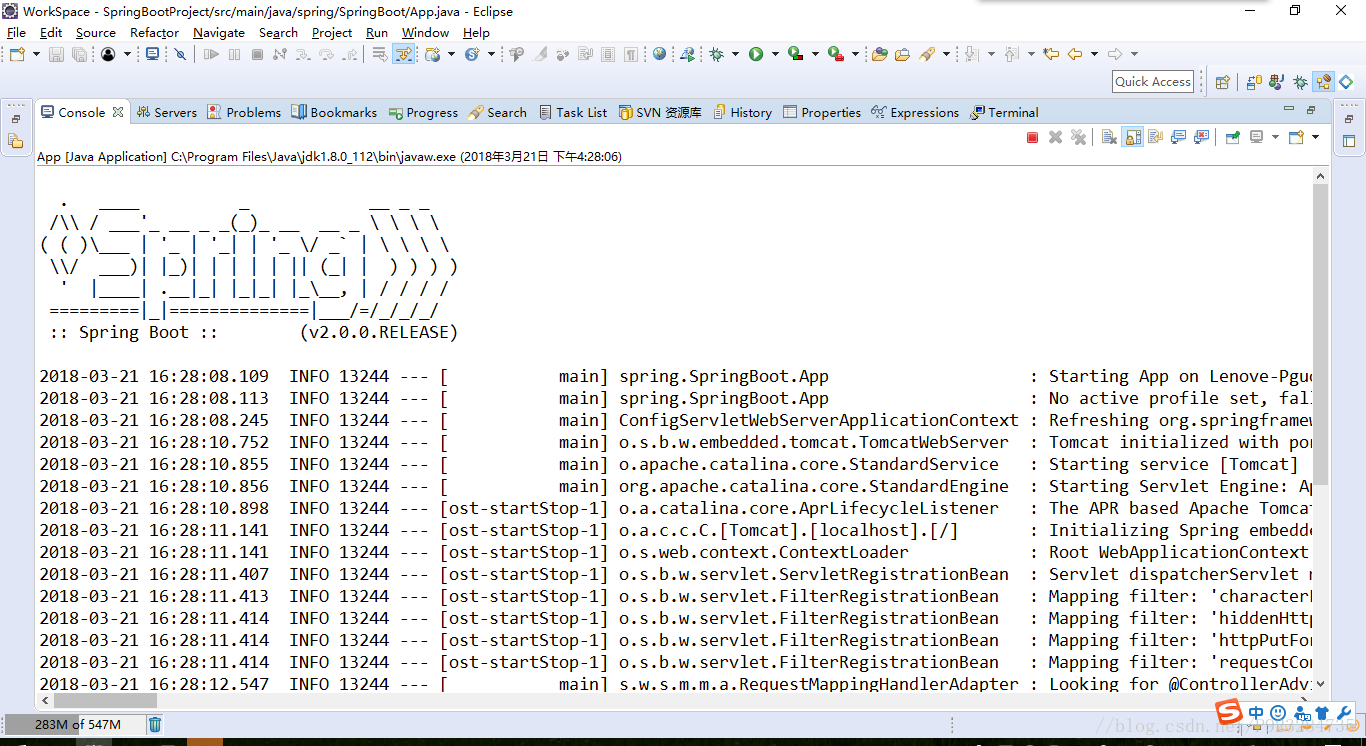Expand the Back history dropdown arrow

pyautogui.click(x=1094, y=54)
